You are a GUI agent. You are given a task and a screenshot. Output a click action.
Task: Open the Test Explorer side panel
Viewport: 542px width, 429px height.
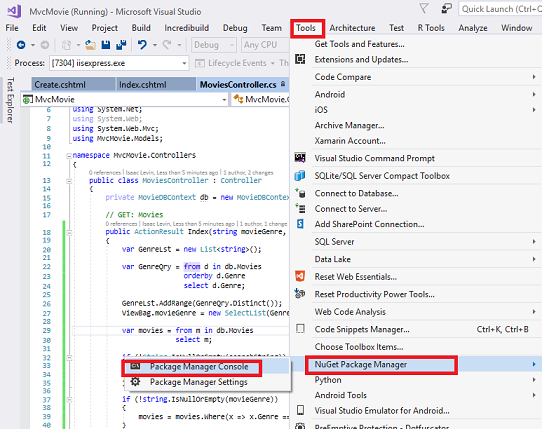tap(10, 100)
